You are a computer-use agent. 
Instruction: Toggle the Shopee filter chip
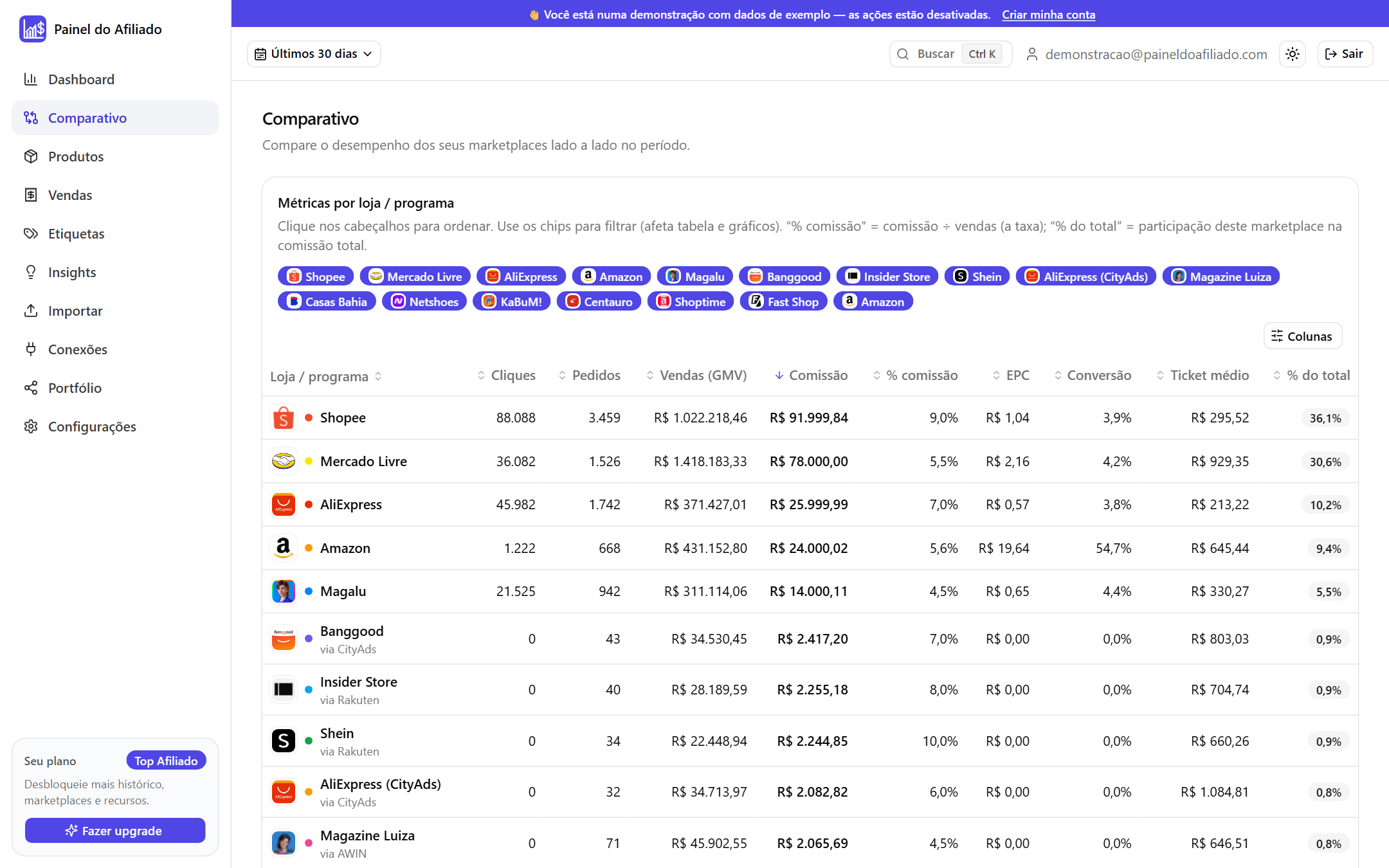coord(316,276)
